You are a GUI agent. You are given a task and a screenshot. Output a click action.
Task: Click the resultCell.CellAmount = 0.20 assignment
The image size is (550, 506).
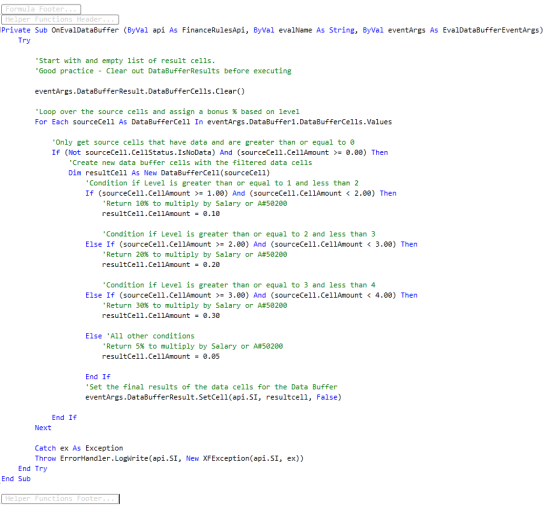[161, 265]
